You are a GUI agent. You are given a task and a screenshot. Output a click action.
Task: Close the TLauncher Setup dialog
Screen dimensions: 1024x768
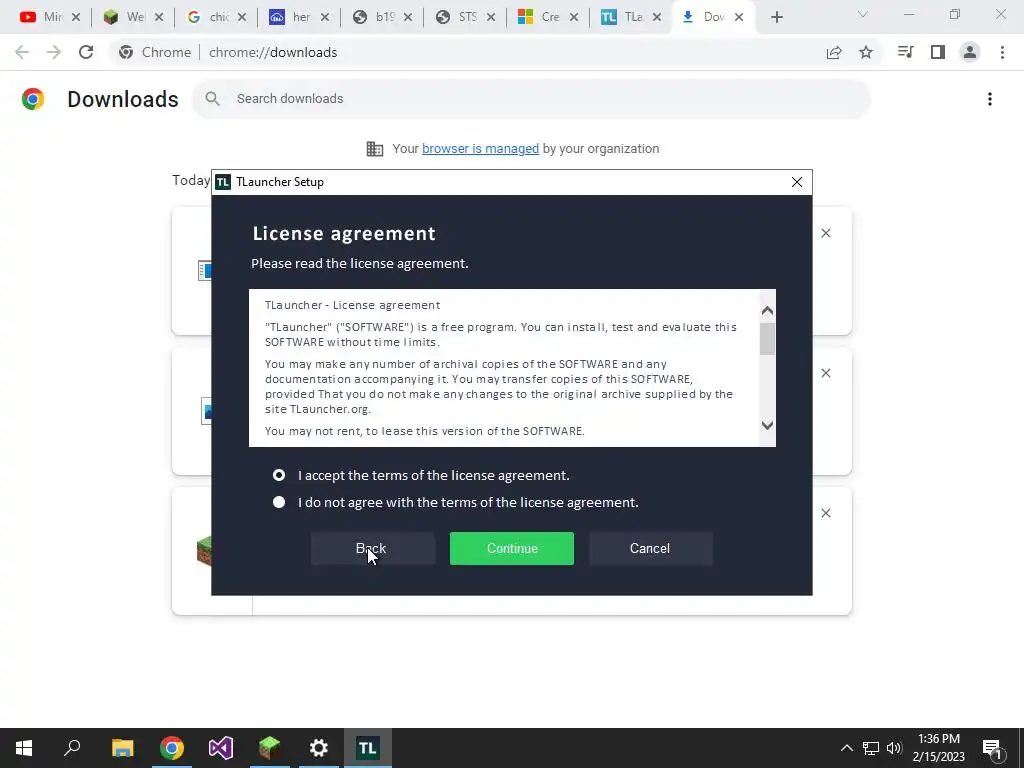point(797,182)
